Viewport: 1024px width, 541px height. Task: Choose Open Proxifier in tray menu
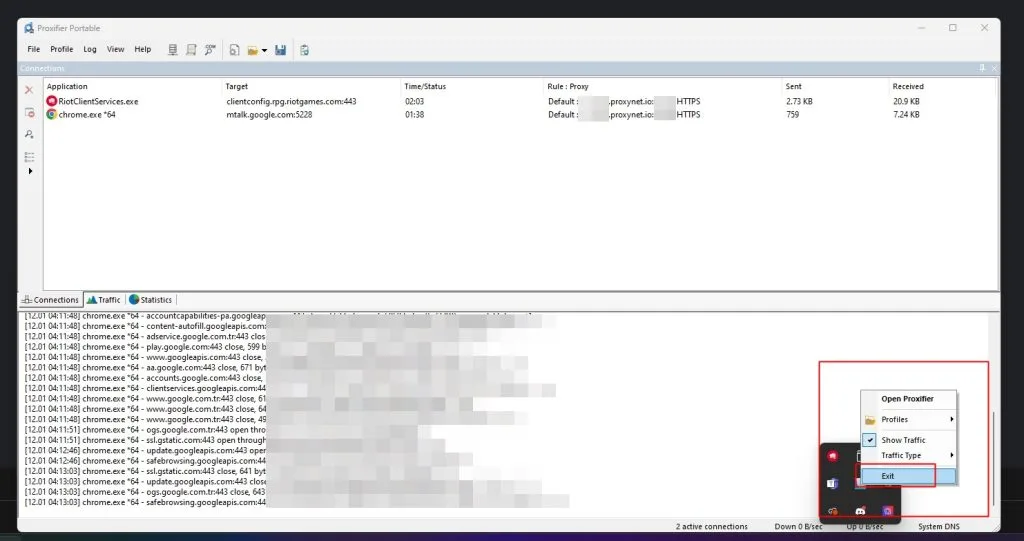(x=908, y=399)
